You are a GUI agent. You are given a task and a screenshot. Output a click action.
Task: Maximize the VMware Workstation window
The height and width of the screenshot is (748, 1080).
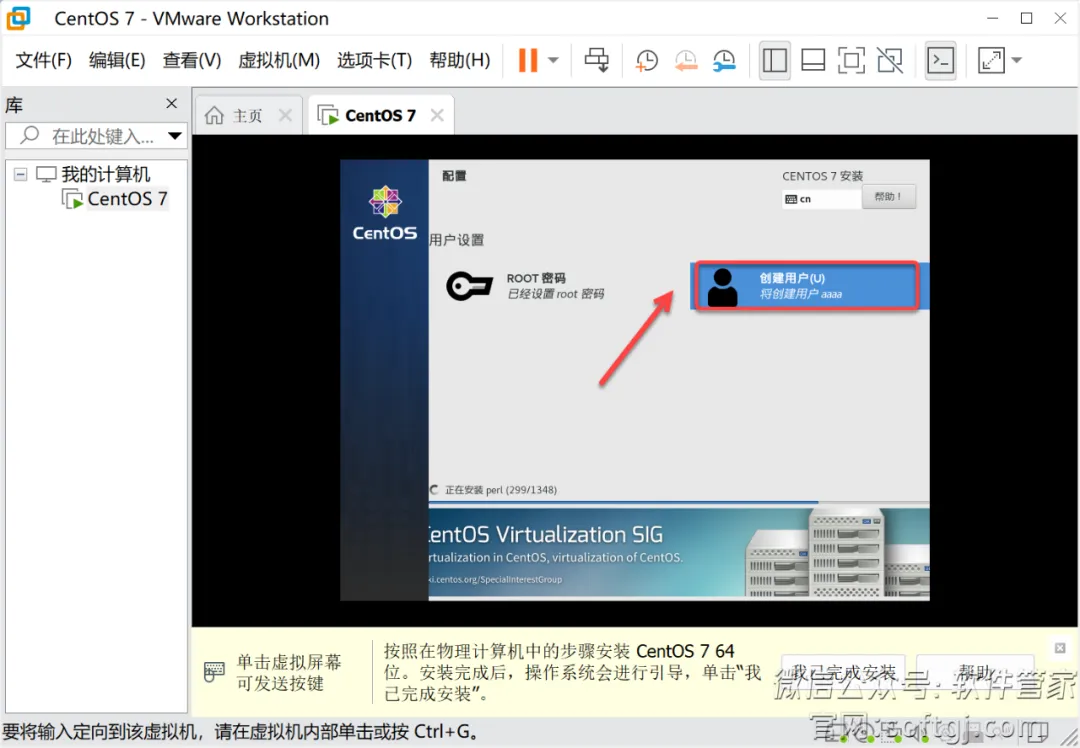[x=1026, y=19]
